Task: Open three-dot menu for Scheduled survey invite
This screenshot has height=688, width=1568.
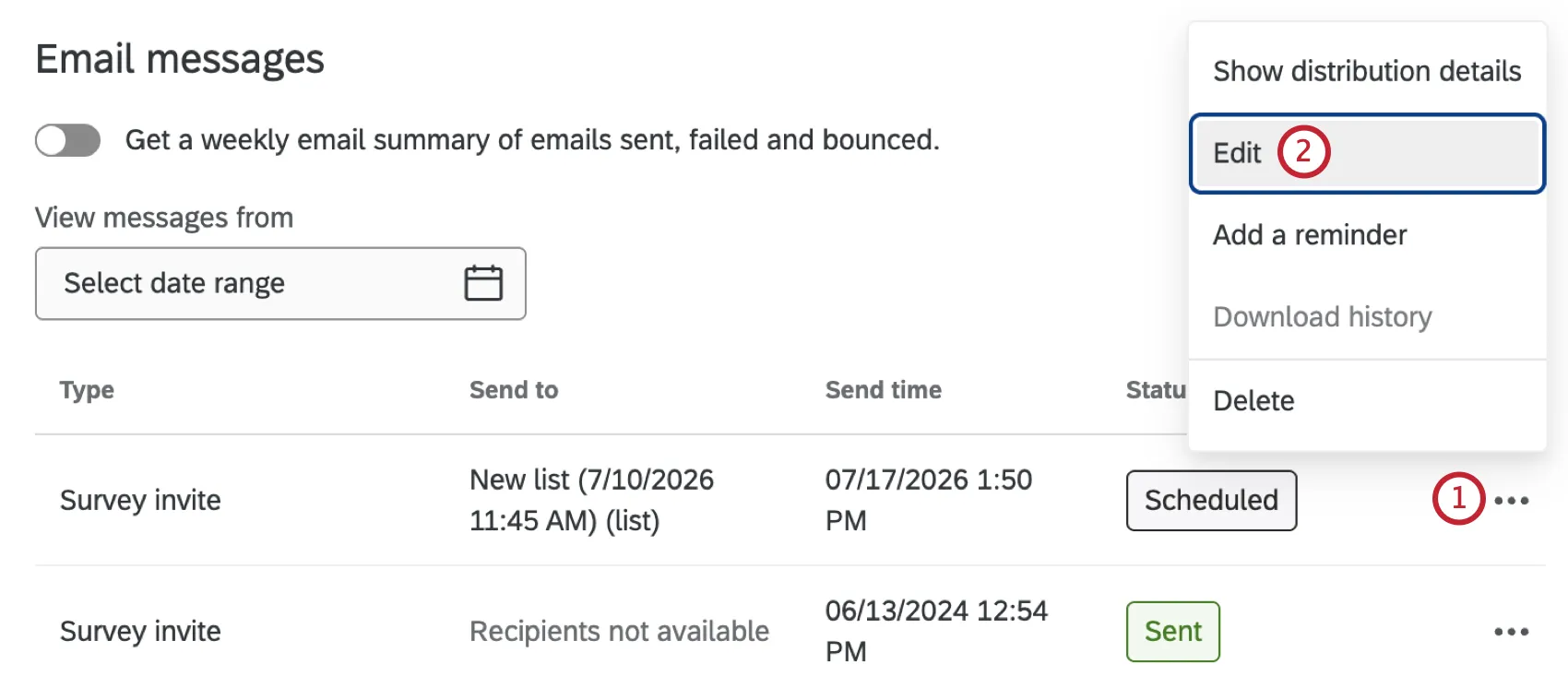Action: point(1512,501)
